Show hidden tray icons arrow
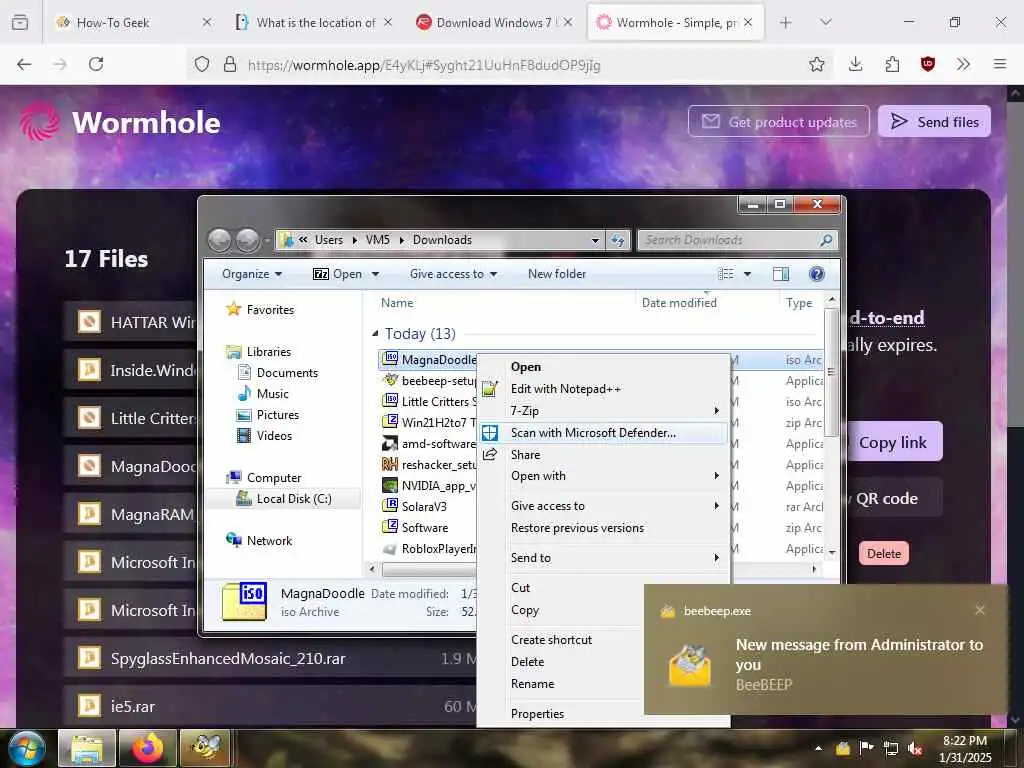1024x768 pixels. [x=818, y=748]
